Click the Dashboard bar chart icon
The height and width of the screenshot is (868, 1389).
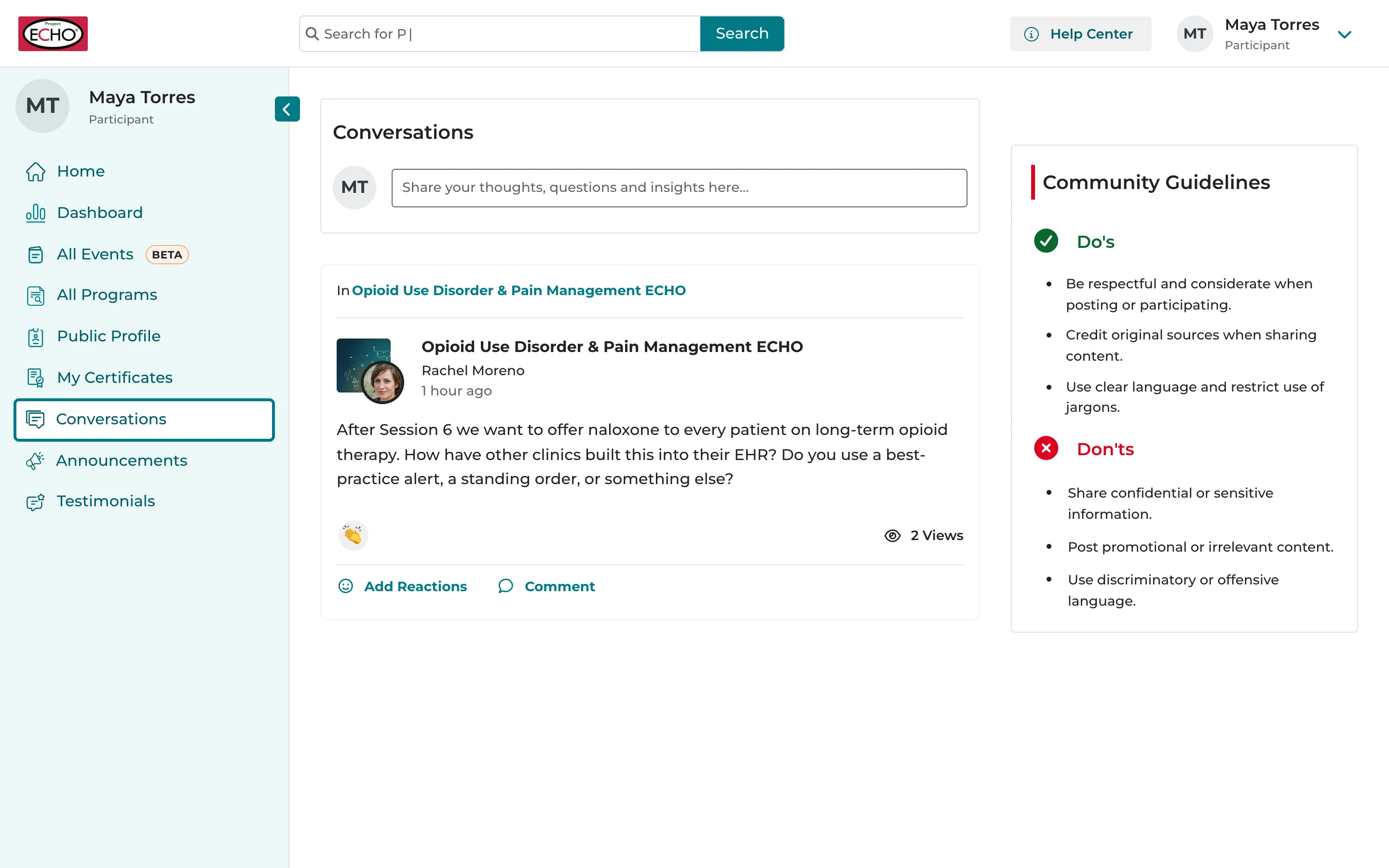[x=36, y=213]
